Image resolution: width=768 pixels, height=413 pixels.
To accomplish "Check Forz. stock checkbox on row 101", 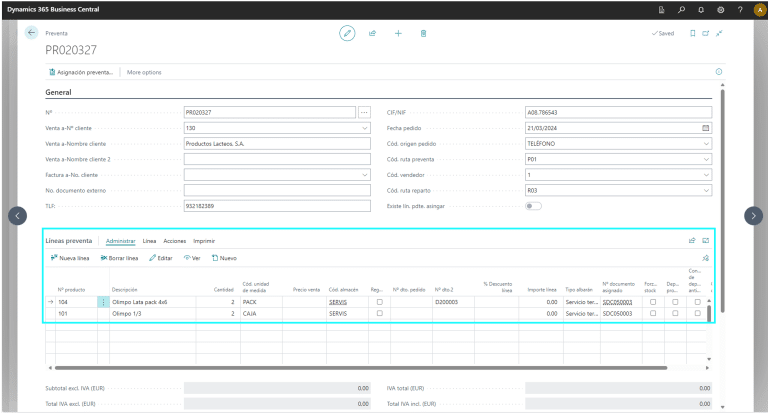I will pyautogui.click(x=653, y=314).
